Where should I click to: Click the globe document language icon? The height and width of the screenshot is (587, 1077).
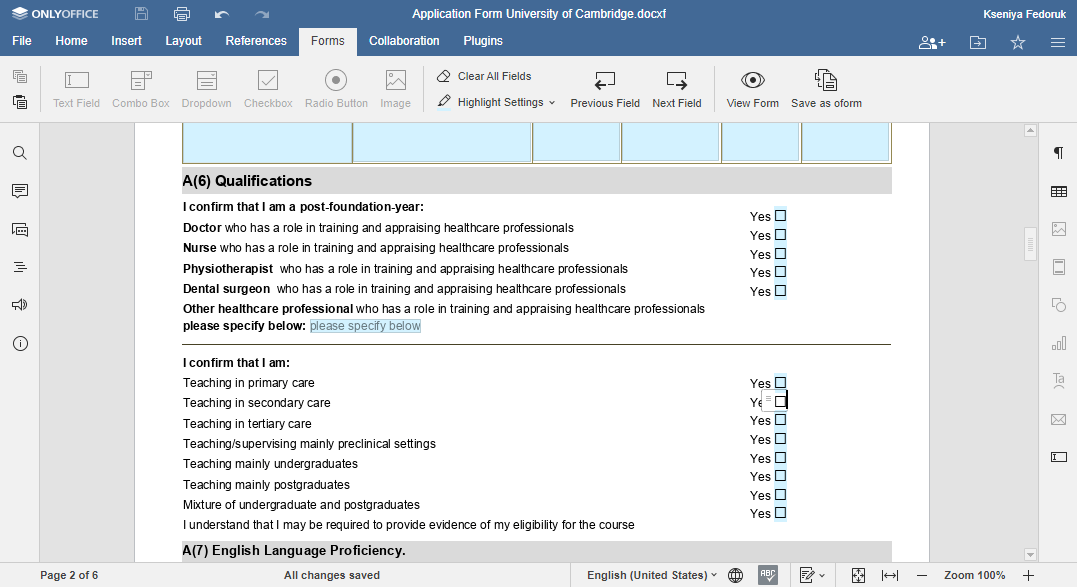click(735, 575)
